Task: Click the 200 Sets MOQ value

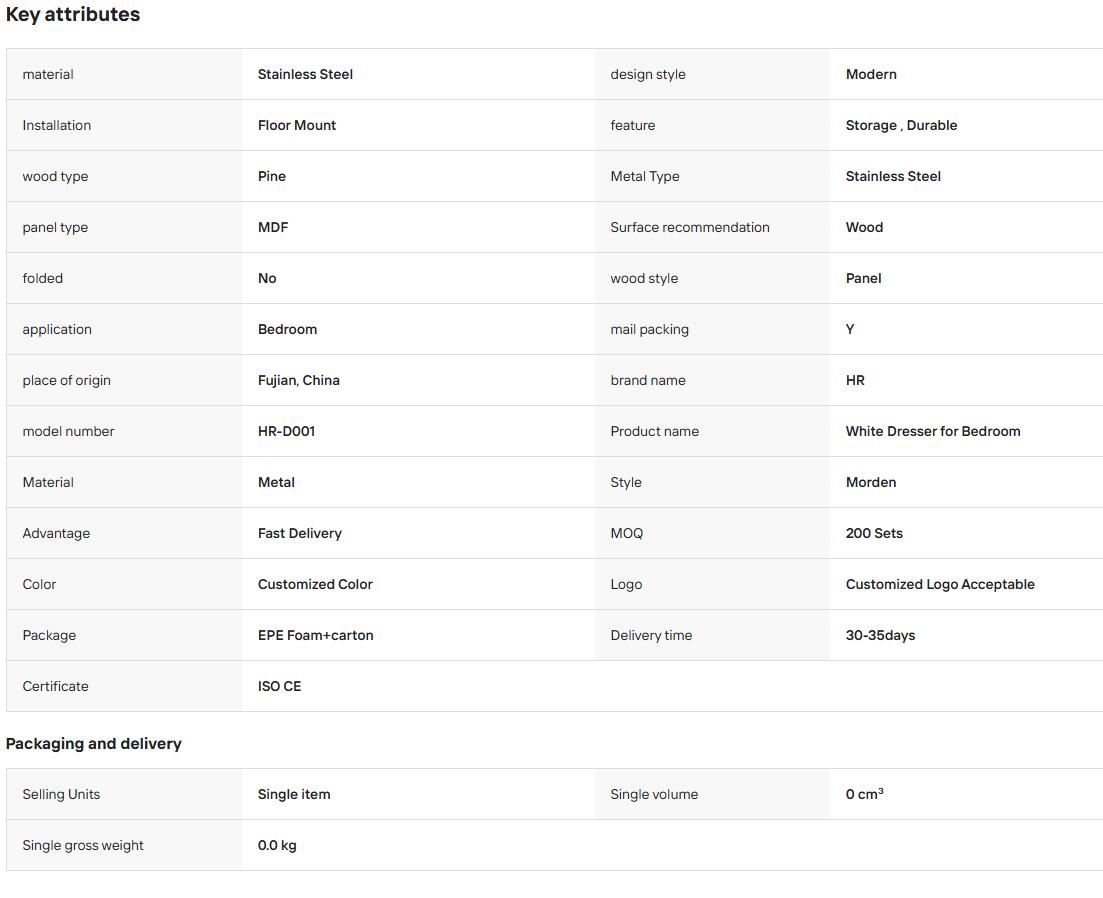Action: click(874, 533)
